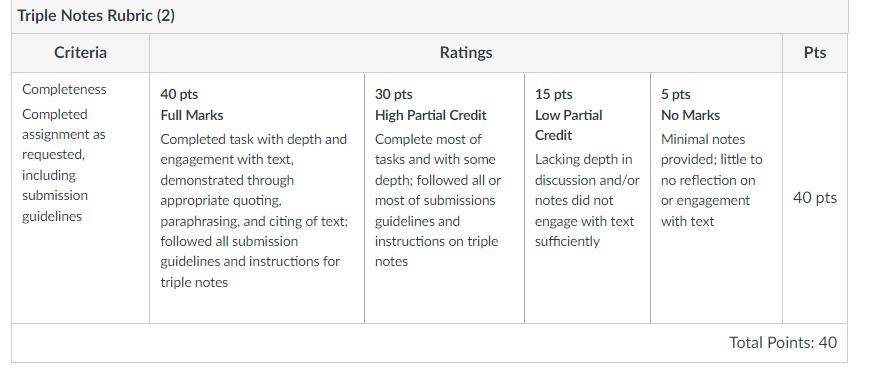Choose the 40 pts rating value
Image resolution: width=878 pixels, height=382 pixels.
click(179, 94)
